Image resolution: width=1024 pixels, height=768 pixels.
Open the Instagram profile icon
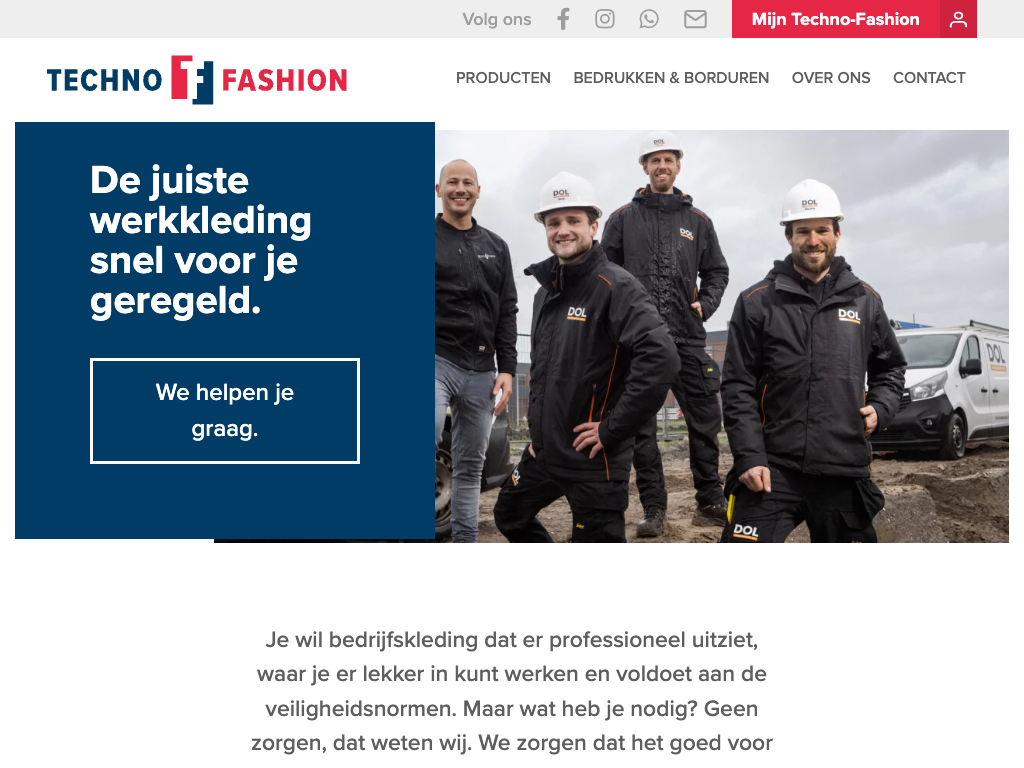click(605, 19)
